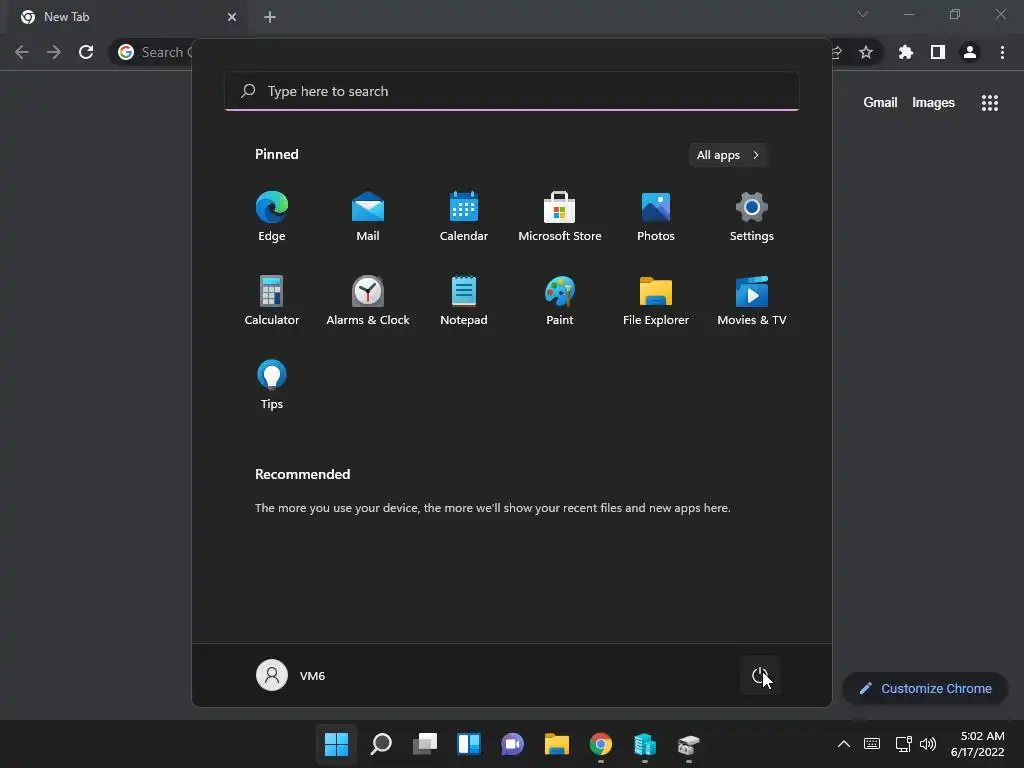Open Widgets from taskbar

pos(469,744)
